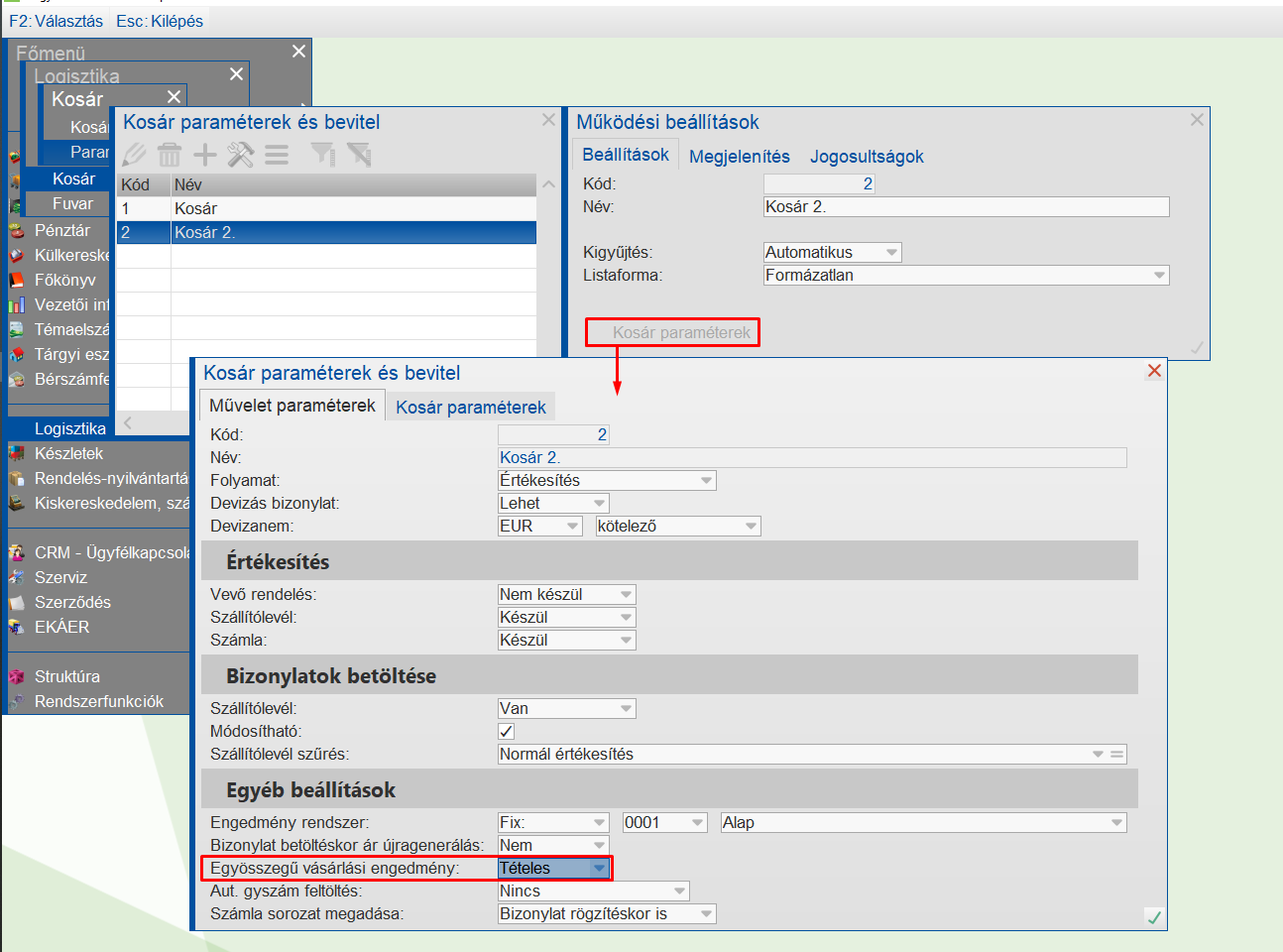Switch to the Kosár paraméterek tab

pos(471,408)
